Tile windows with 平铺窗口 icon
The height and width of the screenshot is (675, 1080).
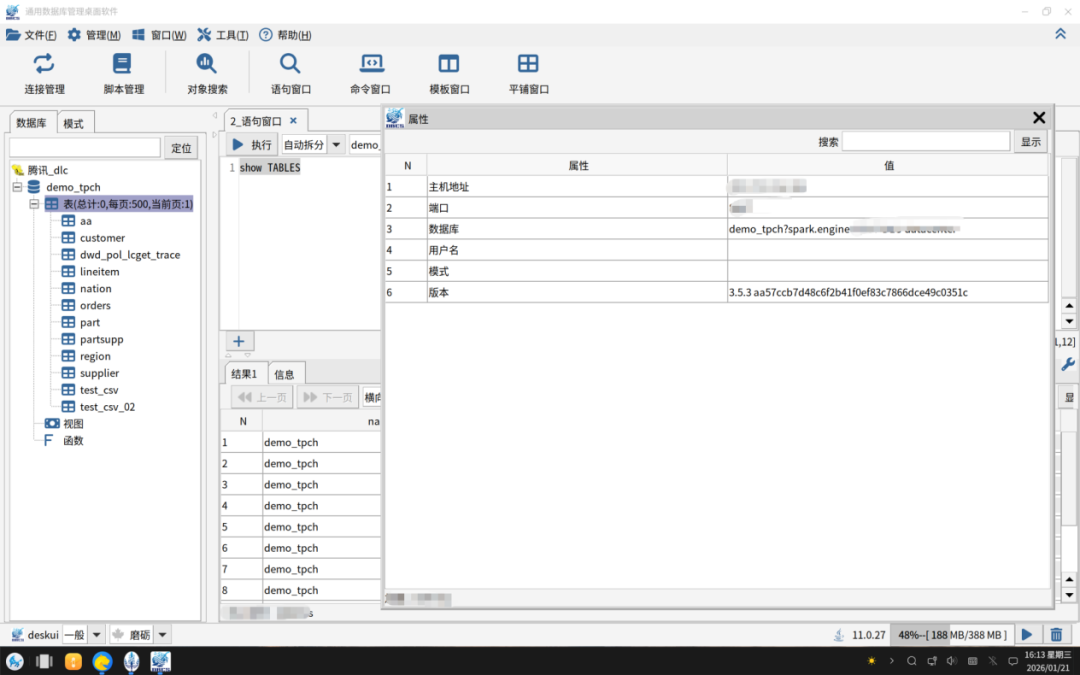coord(528,74)
